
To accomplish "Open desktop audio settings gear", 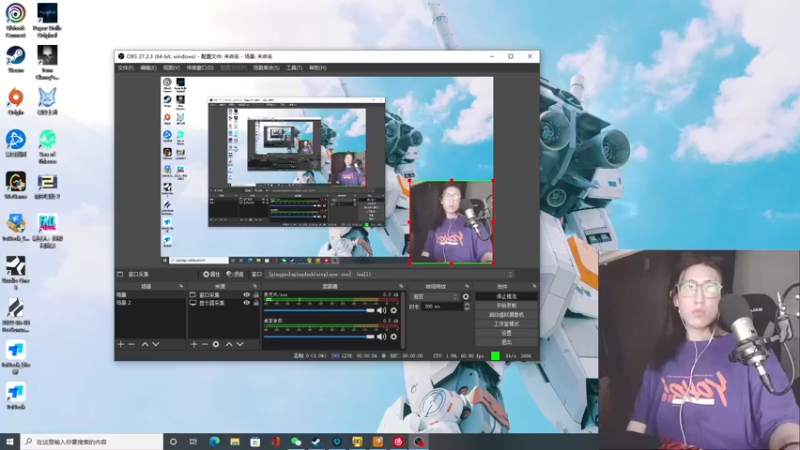I will (x=394, y=336).
